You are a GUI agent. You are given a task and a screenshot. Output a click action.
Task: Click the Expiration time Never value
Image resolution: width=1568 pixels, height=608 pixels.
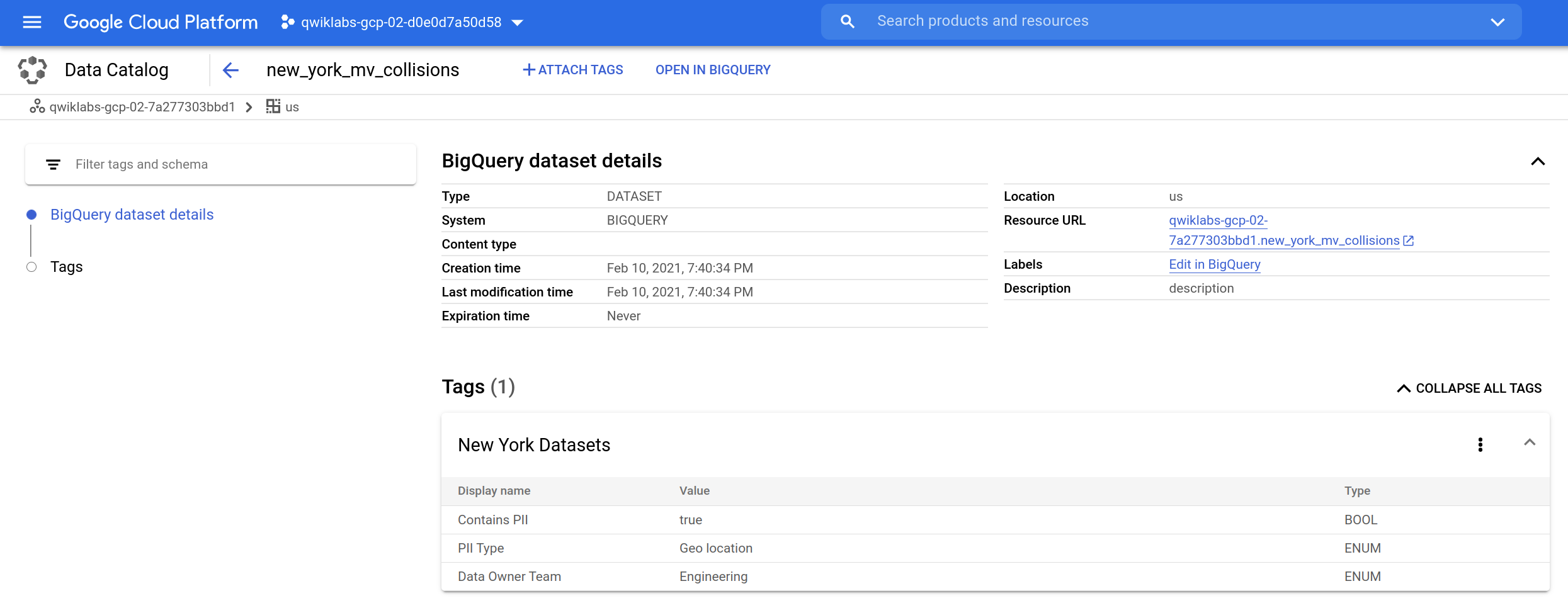tap(623, 316)
